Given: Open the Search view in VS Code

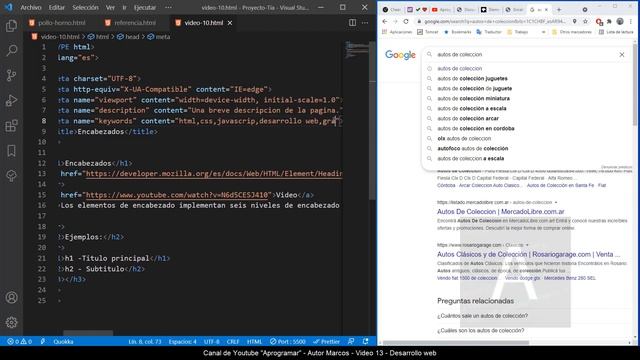Looking at the screenshot, I should pyautogui.click(x=11, y=51).
